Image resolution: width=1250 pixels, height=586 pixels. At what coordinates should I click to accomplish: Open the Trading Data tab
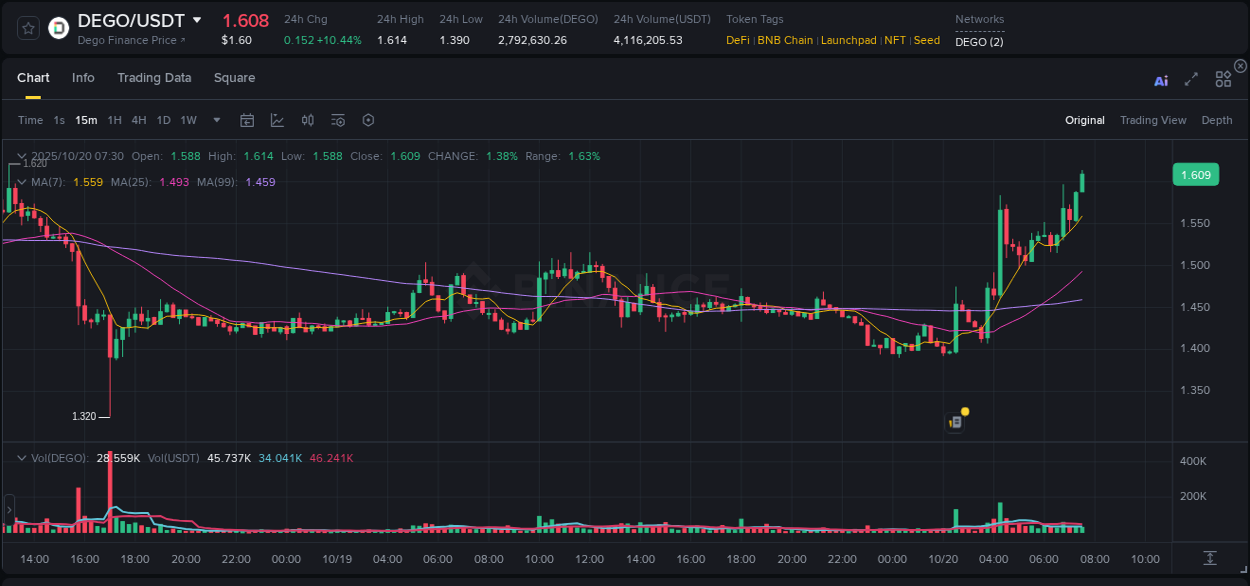click(154, 77)
